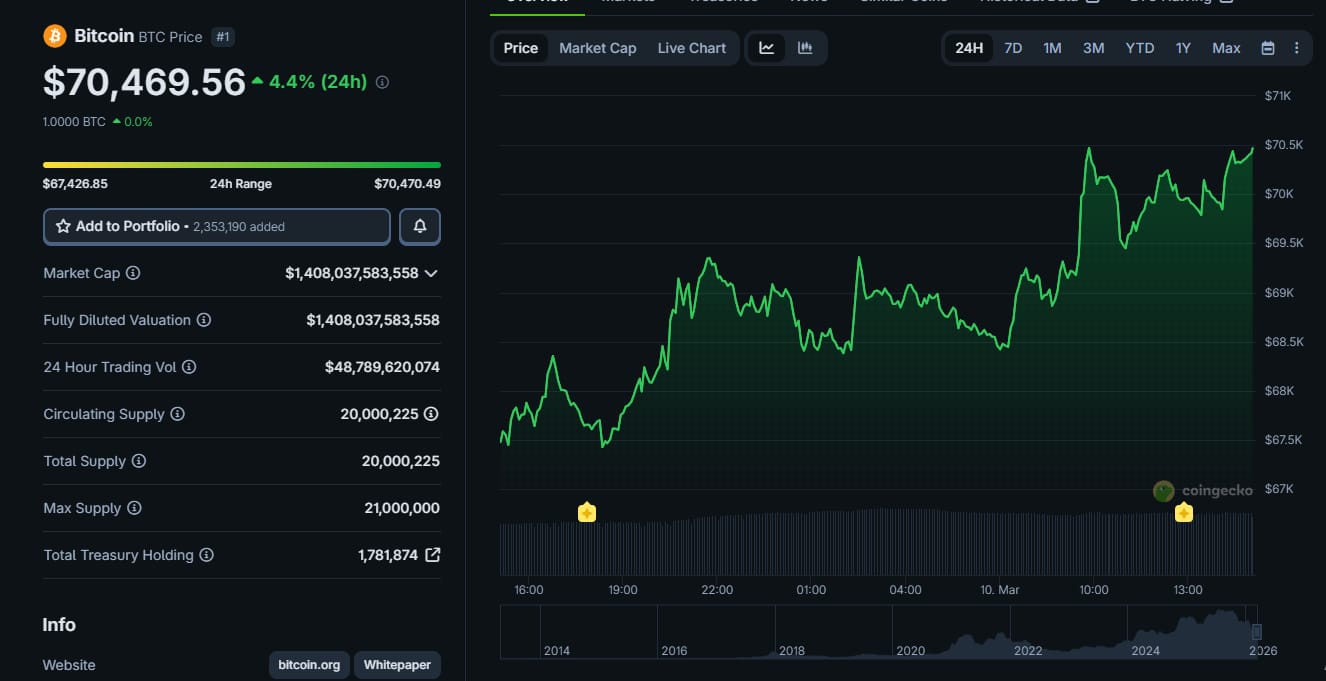Click Add to Portfolio button
The height and width of the screenshot is (681, 1326).
pyautogui.click(x=217, y=227)
